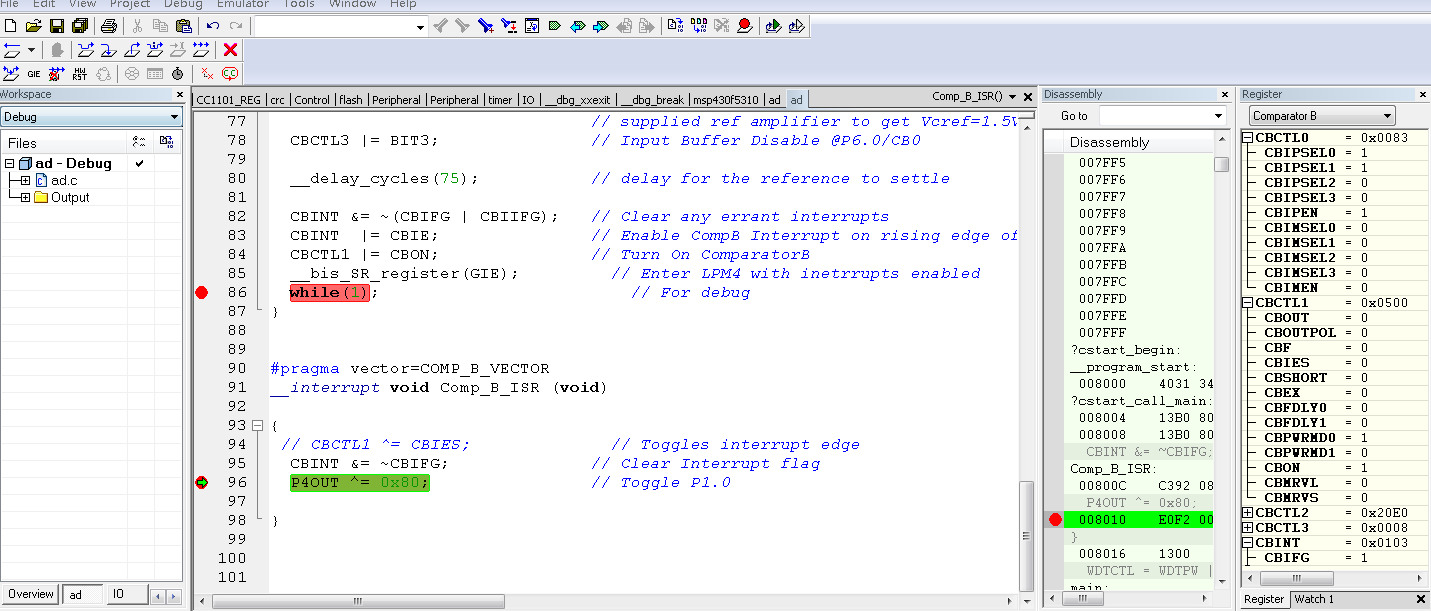Open the Tools menu
This screenshot has width=1431, height=611.
(299, 4)
